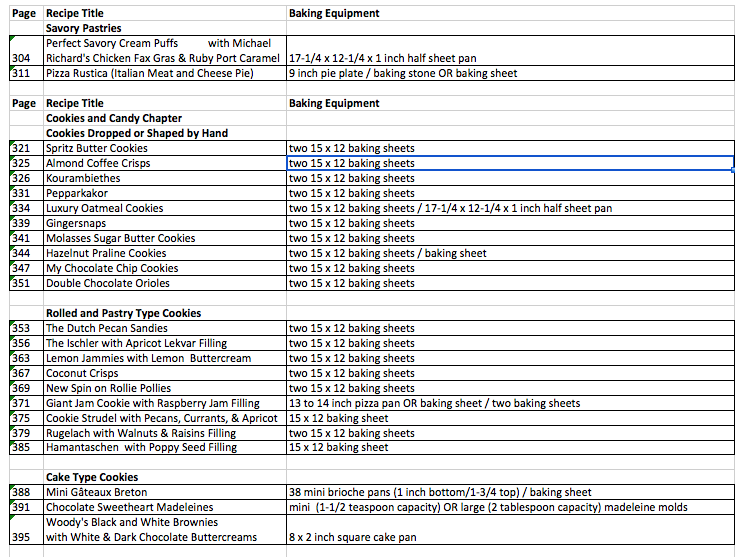This screenshot has height=557, width=746.
Task: Select 'two 15 x 12 baking sheets / baking sheet'
Action: point(510,253)
